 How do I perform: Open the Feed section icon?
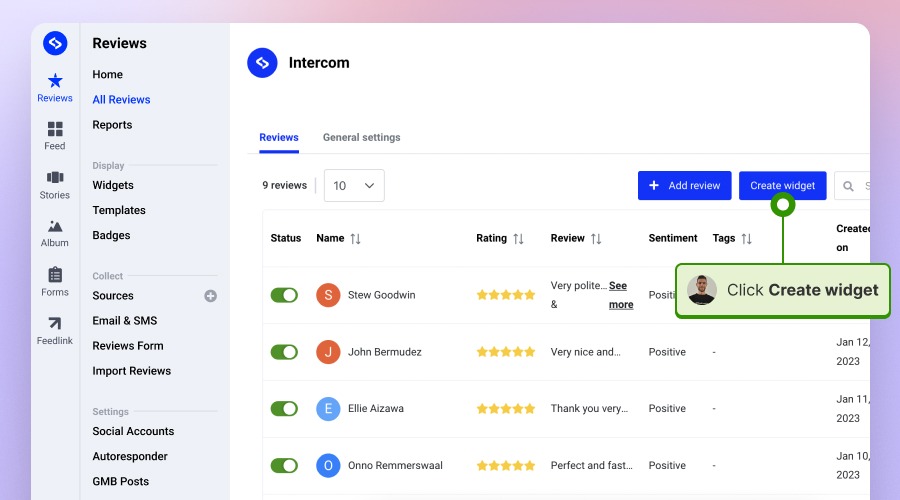click(55, 130)
